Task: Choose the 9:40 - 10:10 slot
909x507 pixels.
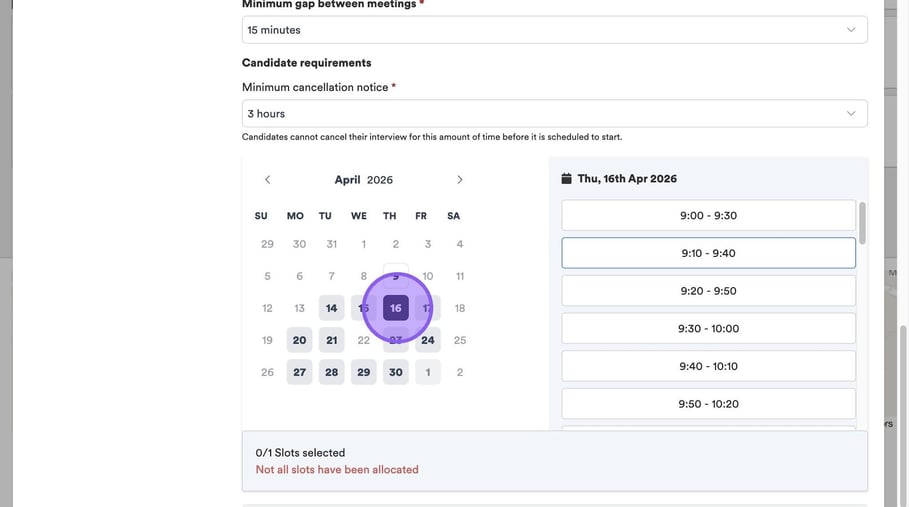Action: [708, 366]
